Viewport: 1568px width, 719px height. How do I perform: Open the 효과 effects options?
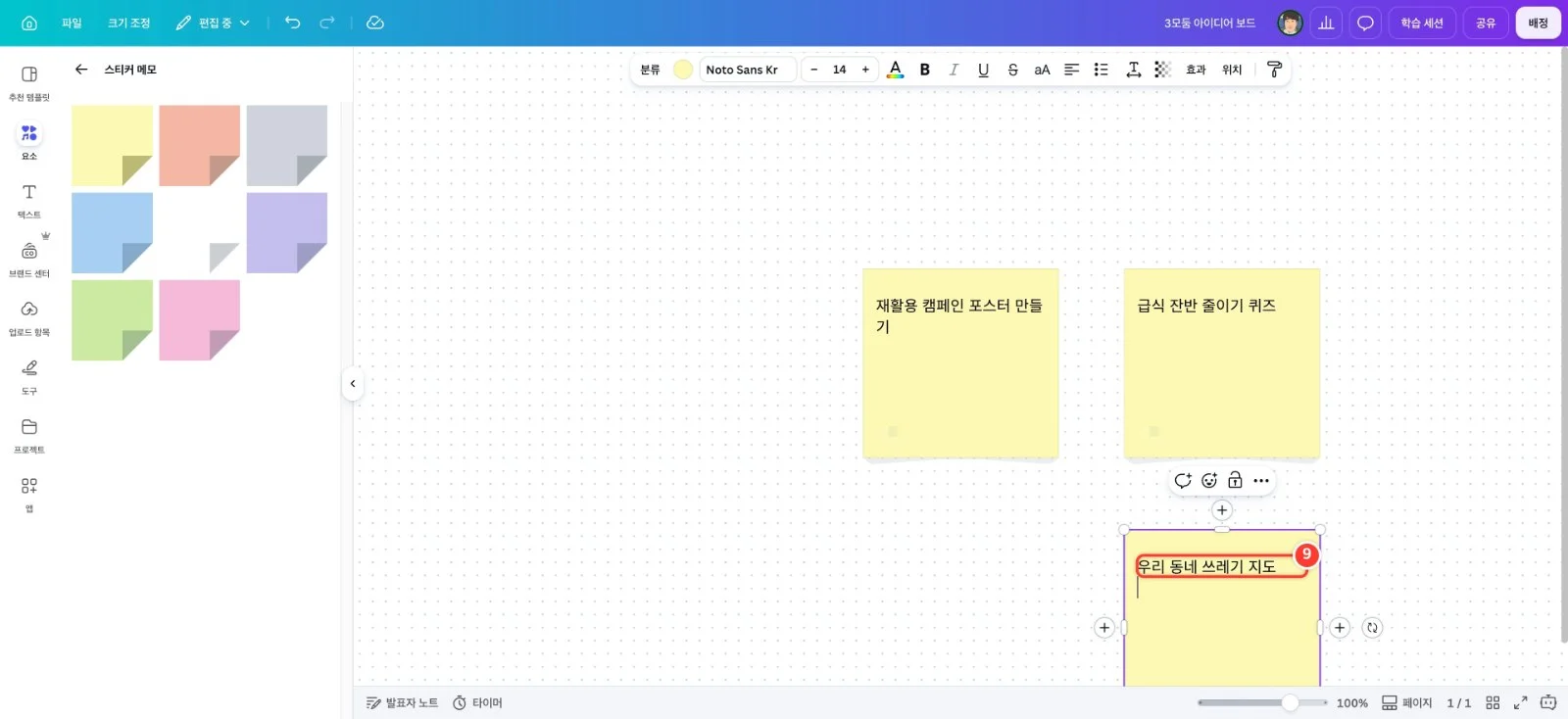1196,70
